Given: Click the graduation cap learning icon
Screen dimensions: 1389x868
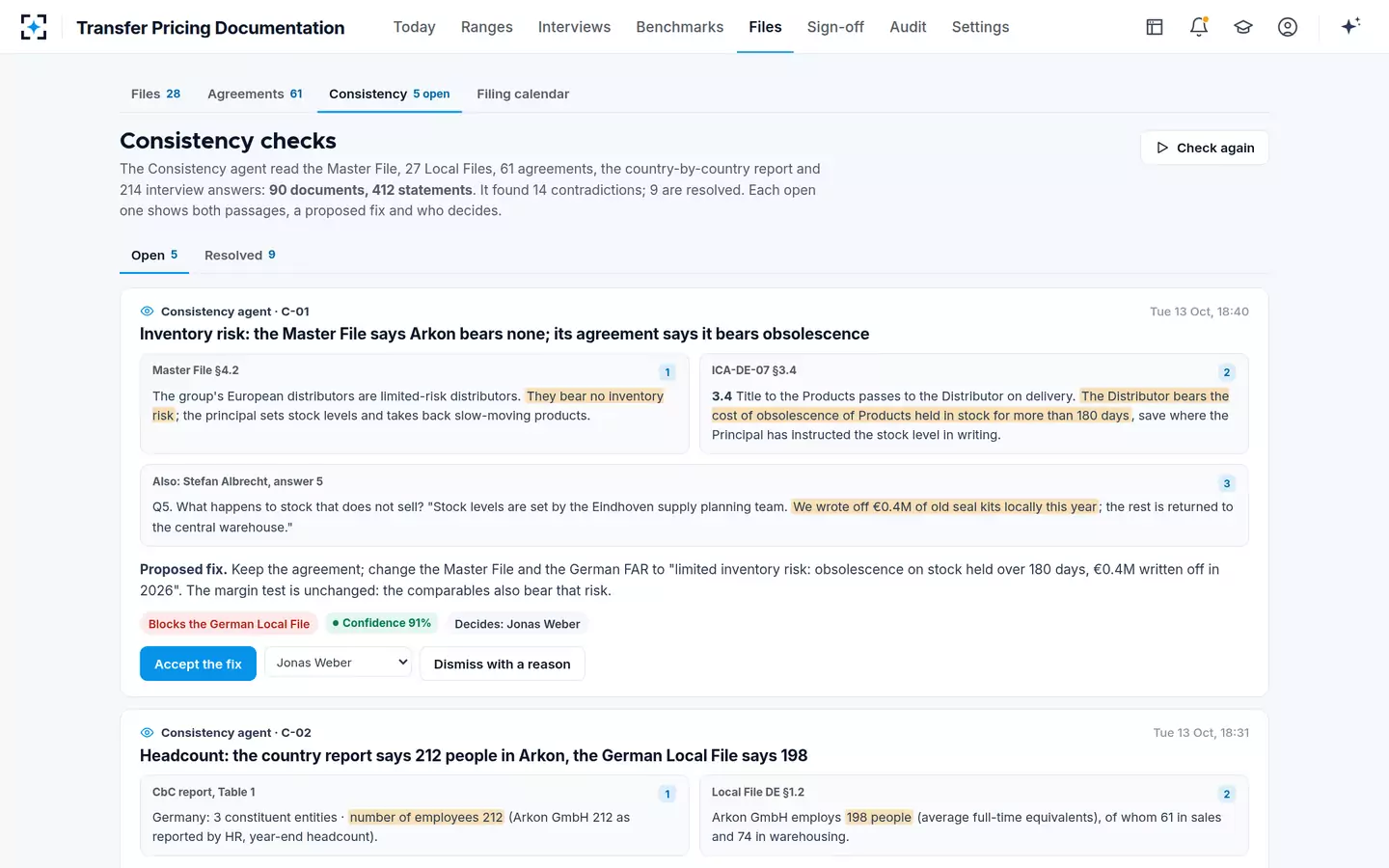Looking at the screenshot, I should click(1243, 27).
